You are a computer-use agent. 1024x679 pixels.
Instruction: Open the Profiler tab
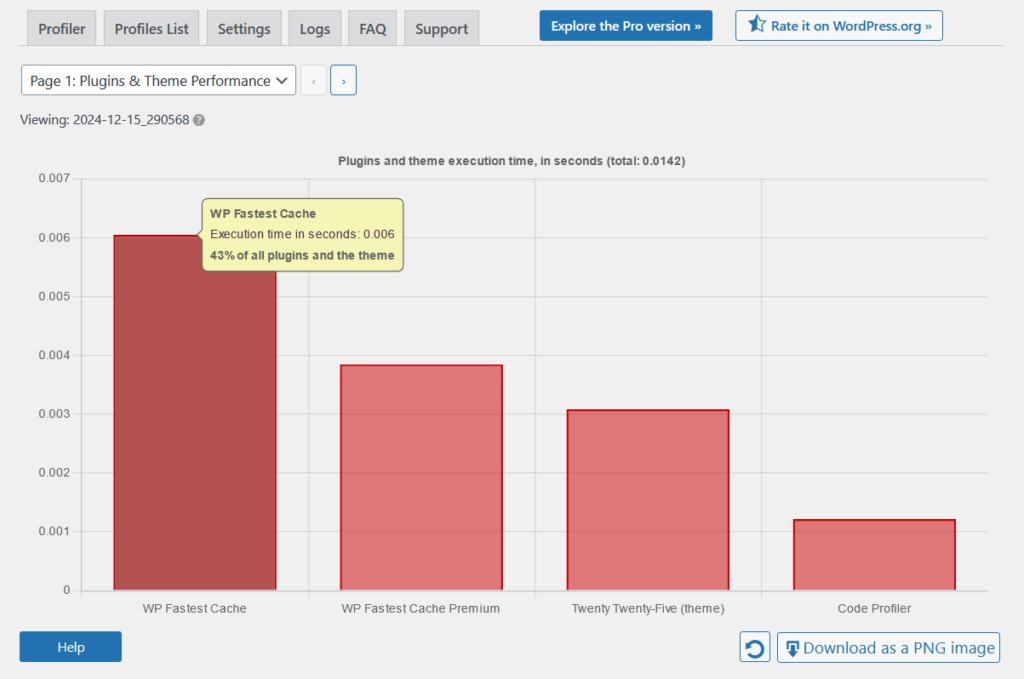tap(61, 29)
